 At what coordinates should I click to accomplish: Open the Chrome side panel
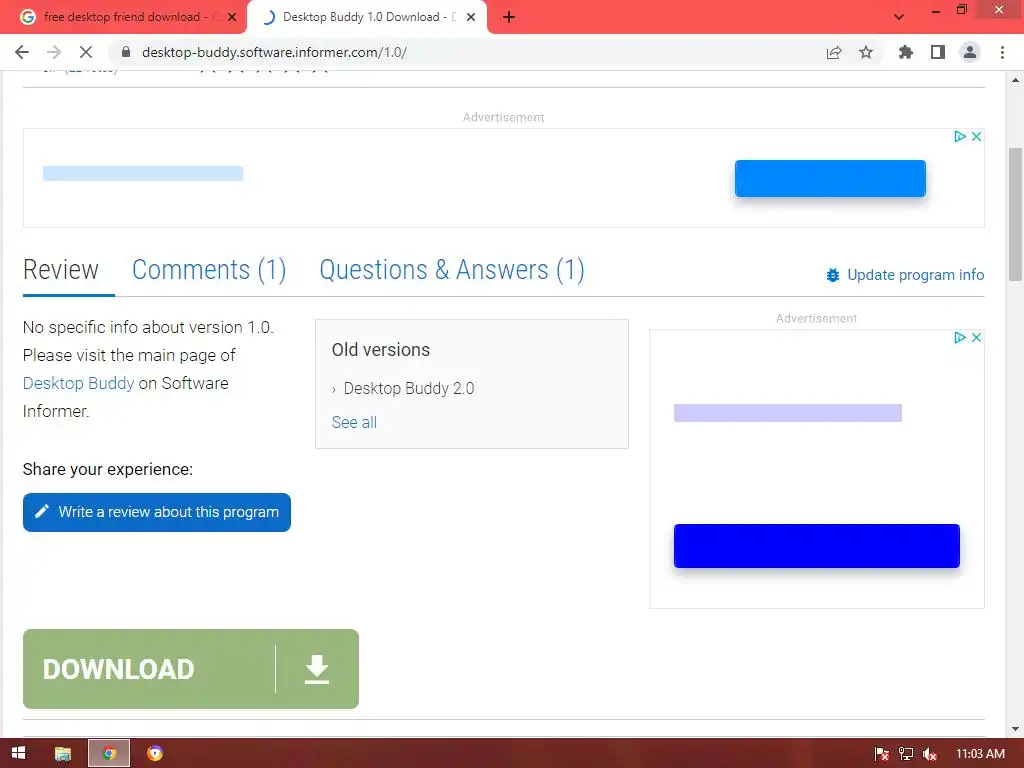tap(938, 52)
